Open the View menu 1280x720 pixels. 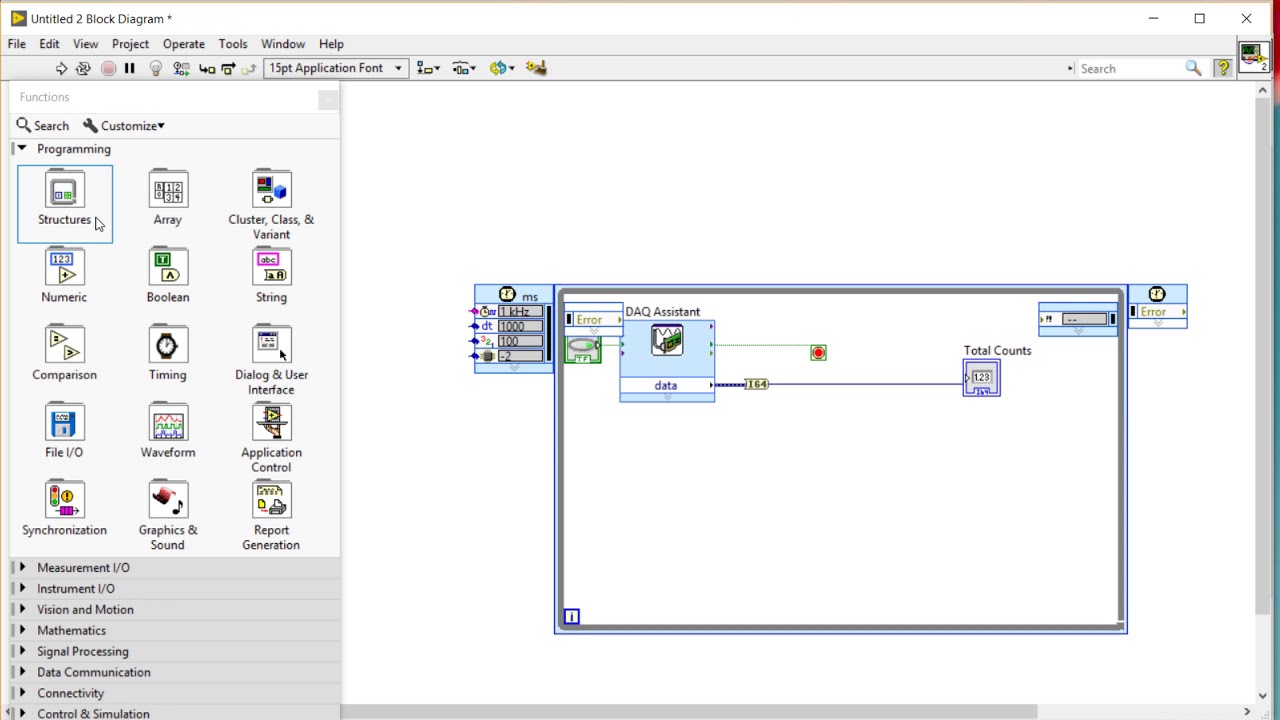pyautogui.click(x=85, y=44)
